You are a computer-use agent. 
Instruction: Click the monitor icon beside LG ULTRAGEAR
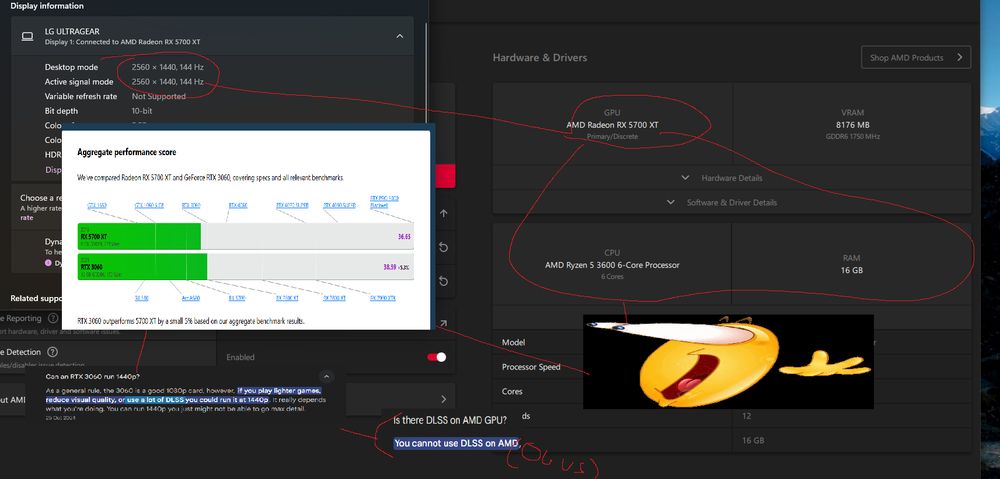click(x=27, y=36)
